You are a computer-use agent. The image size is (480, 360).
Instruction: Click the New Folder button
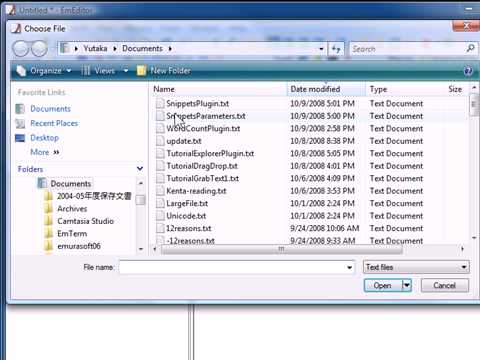point(164,71)
